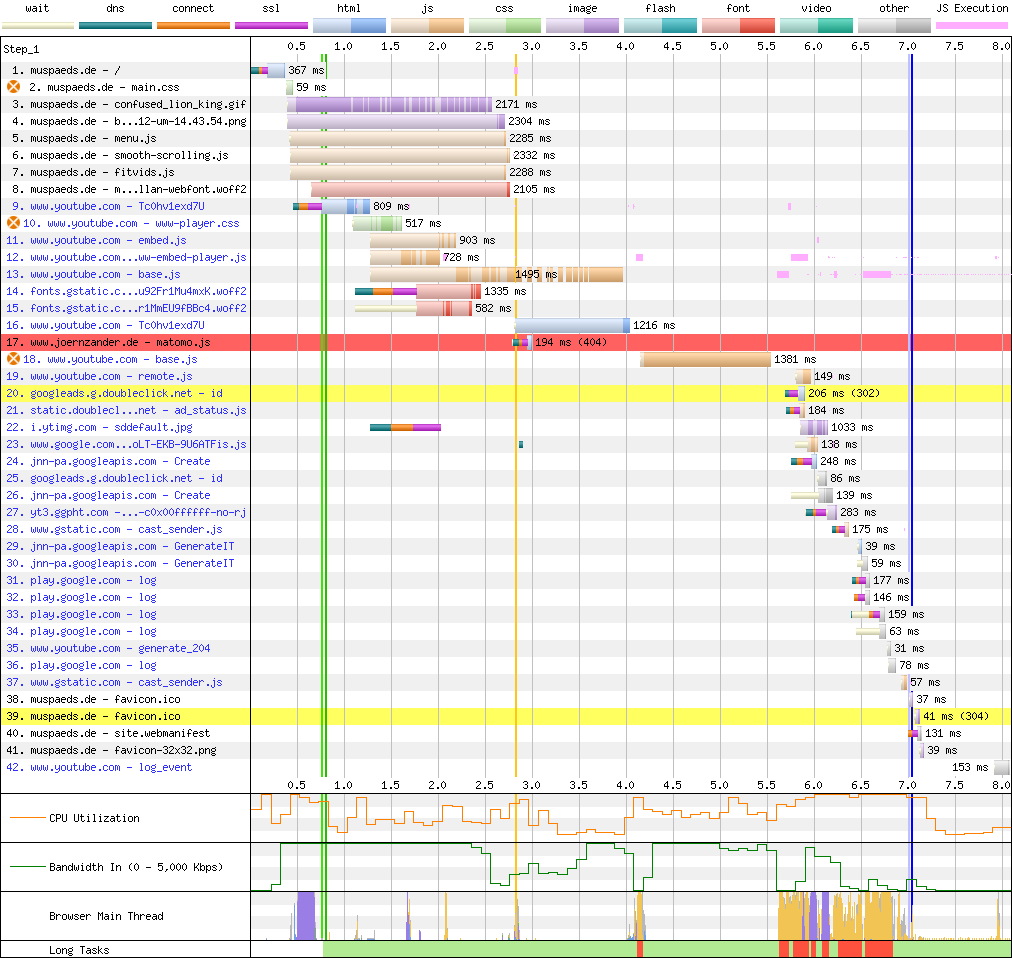Click the '1216 ms' duration label
This screenshot has width=1012, height=958.
[654, 325]
